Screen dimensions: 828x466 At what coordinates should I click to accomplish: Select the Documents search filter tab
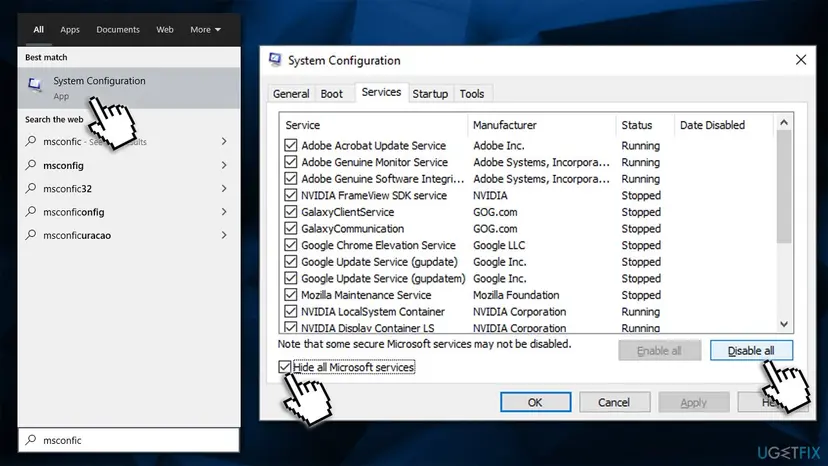tap(118, 30)
